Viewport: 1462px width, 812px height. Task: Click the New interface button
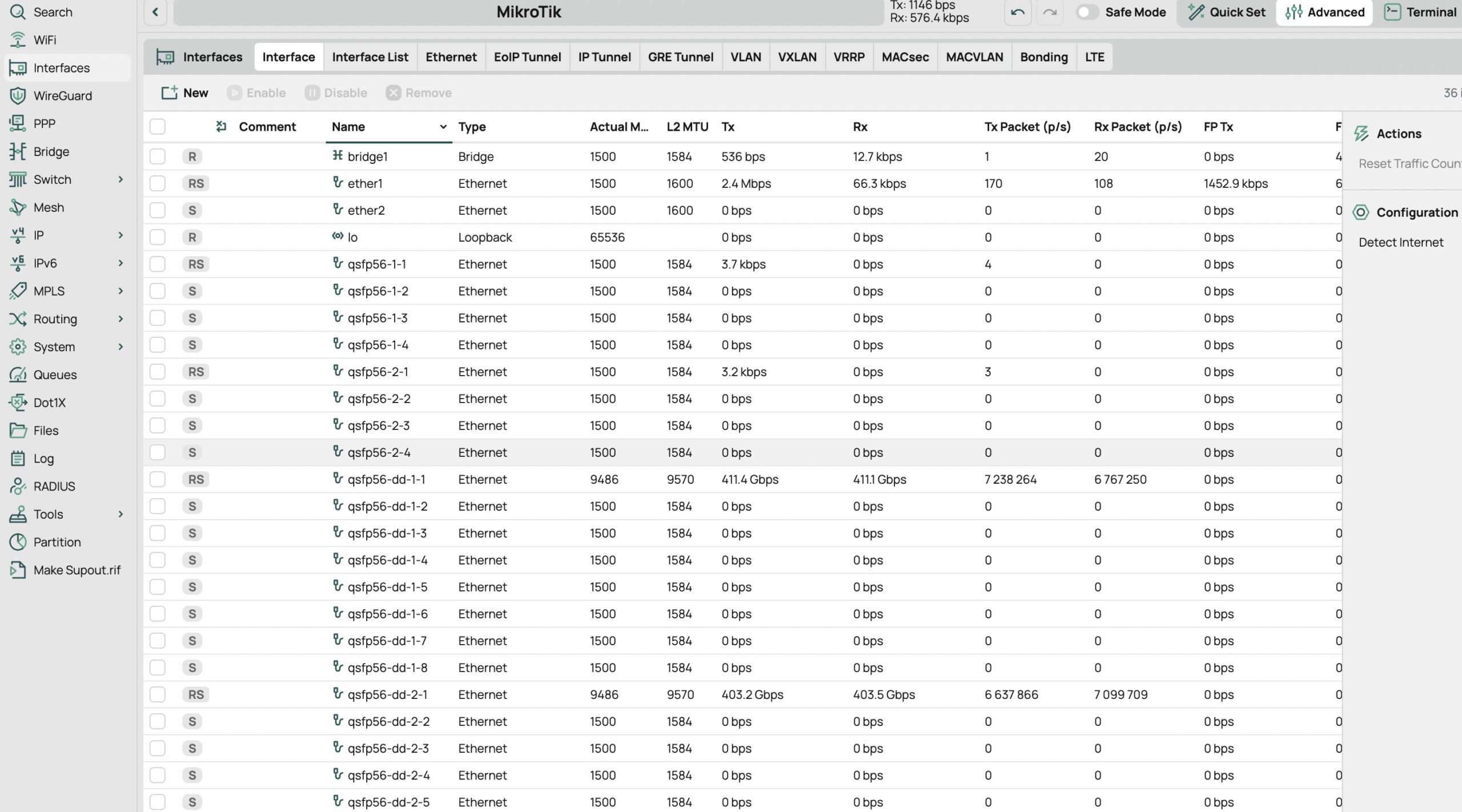[x=185, y=93]
